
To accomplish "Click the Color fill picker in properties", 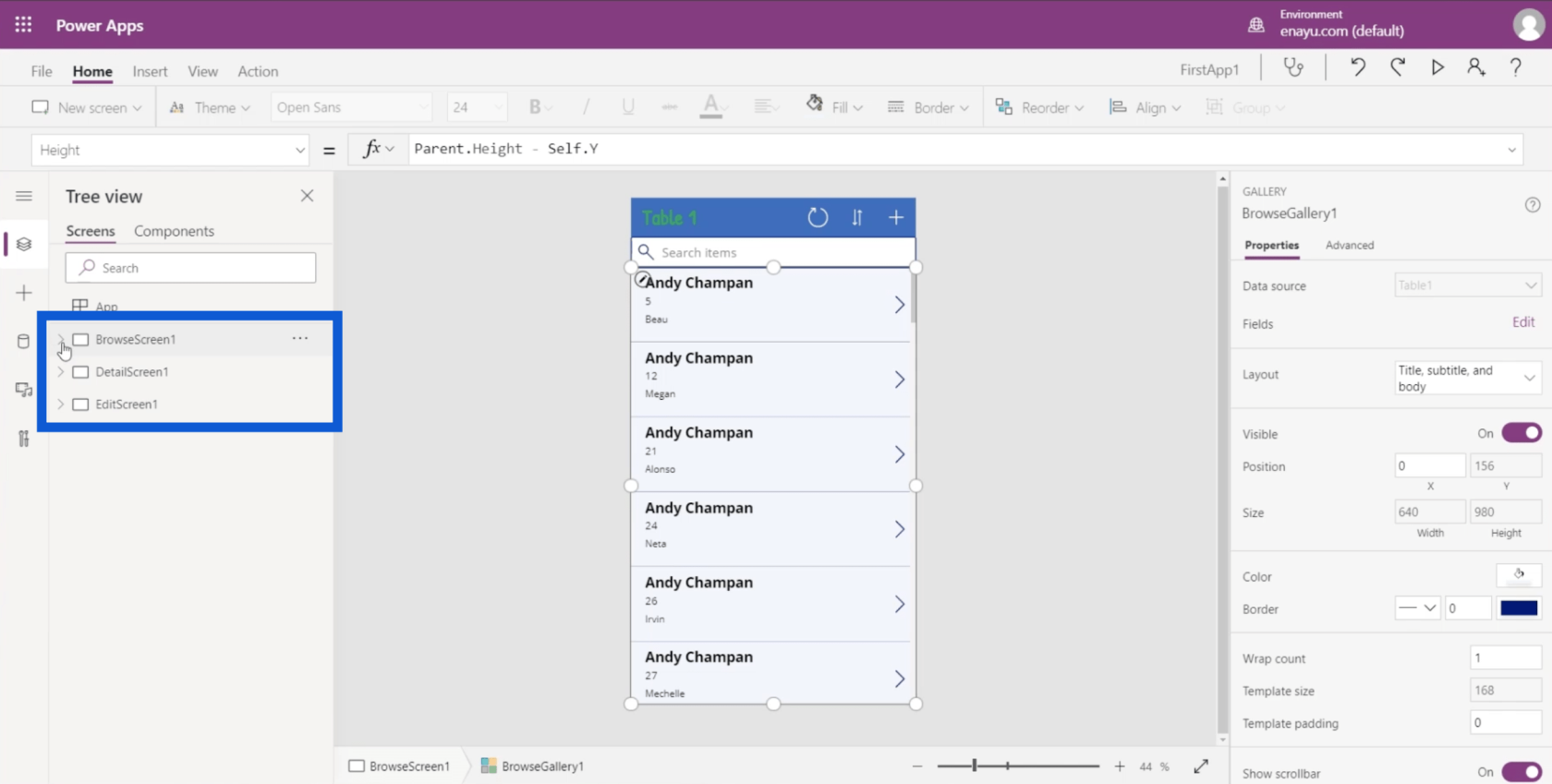I will click(1519, 575).
